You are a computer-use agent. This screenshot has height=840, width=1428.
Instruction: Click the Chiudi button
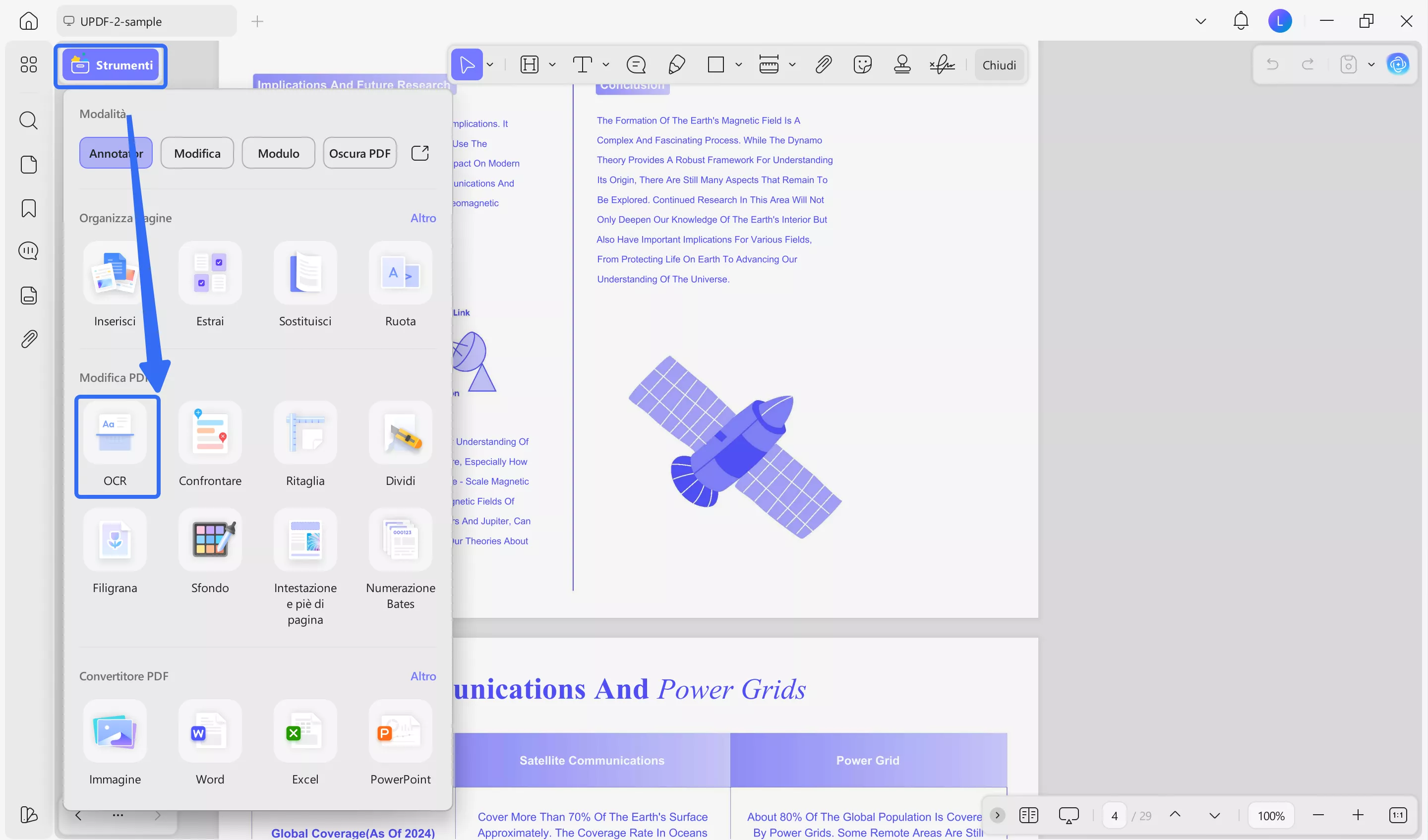tap(999, 65)
